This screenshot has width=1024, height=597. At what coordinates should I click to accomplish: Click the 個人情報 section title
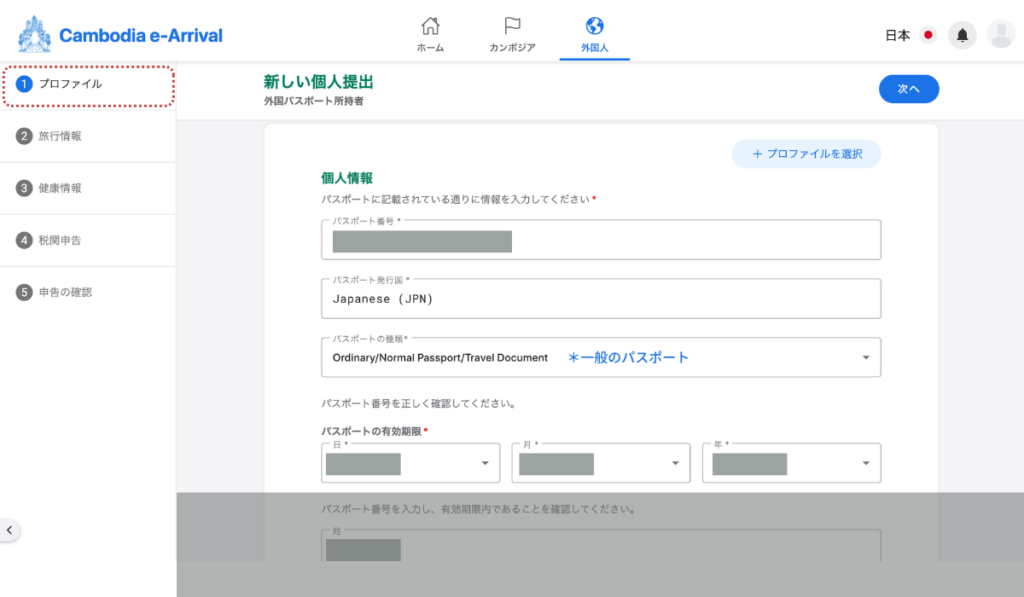click(x=347, y=178)
